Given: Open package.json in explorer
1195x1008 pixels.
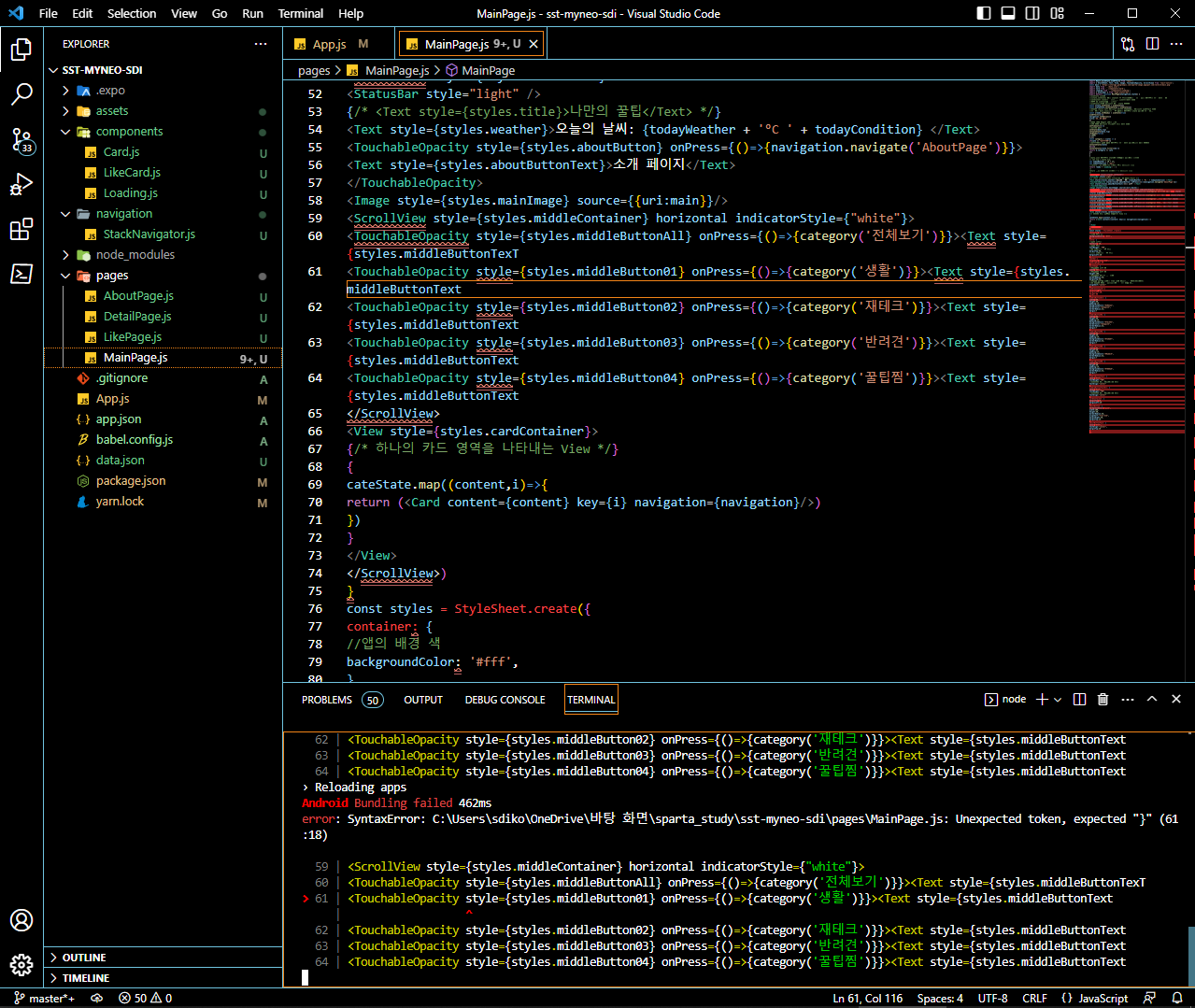Looking at the screenshot, I should click(131, 481).
